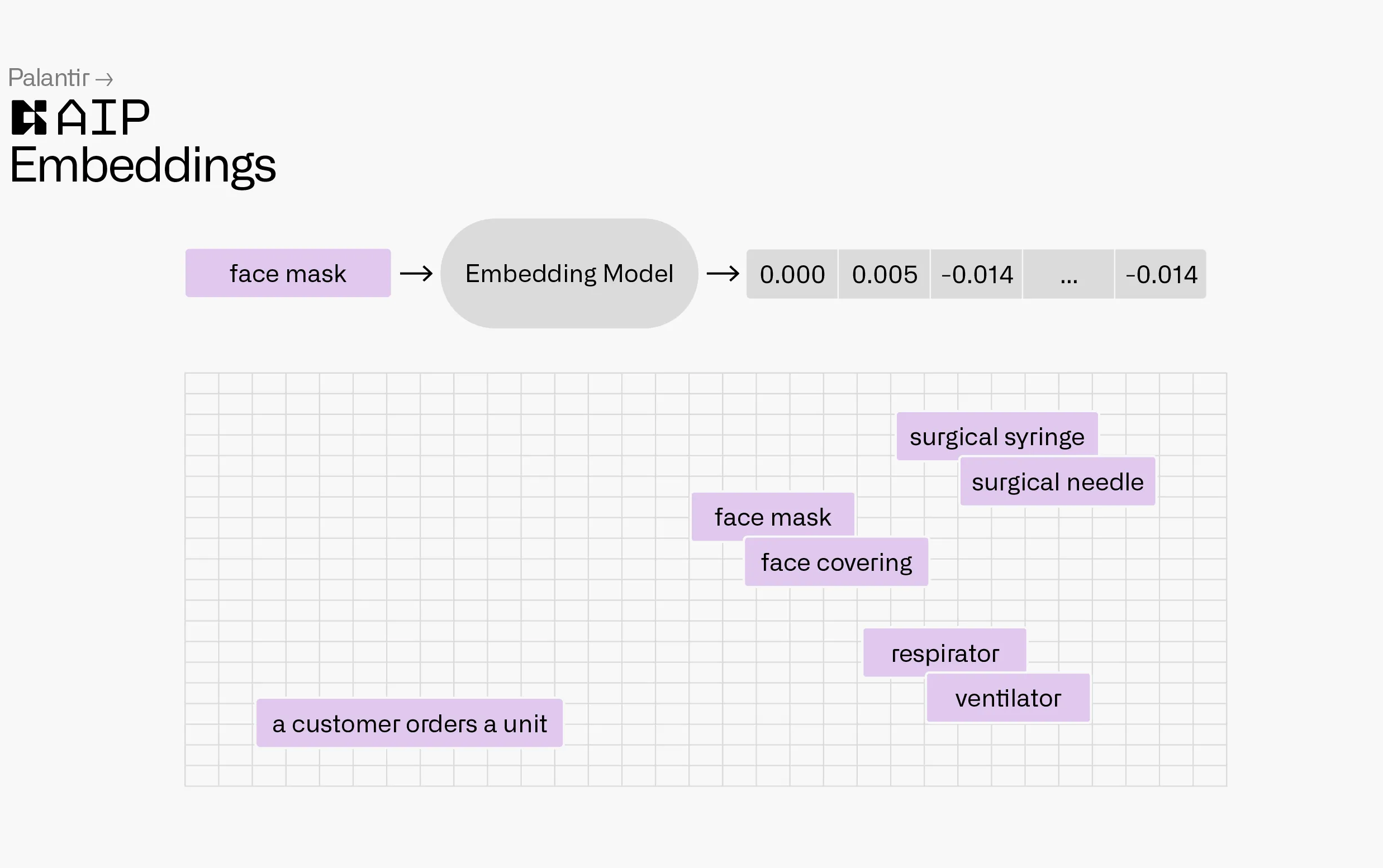Select the last -0.014 vector cell
The image size is (1383, 868).
pos(1161,274)
